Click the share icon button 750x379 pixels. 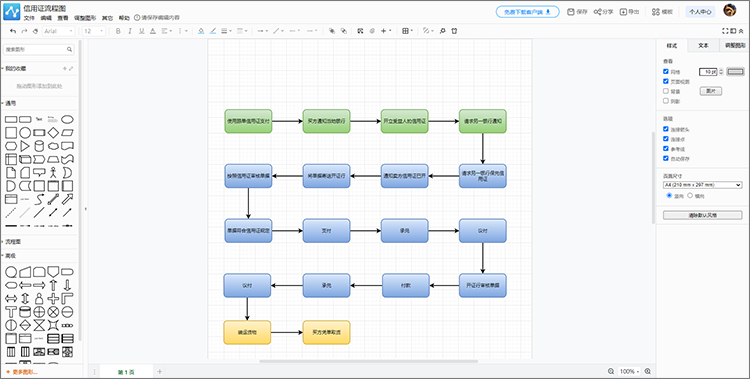(x=603, y=12)
